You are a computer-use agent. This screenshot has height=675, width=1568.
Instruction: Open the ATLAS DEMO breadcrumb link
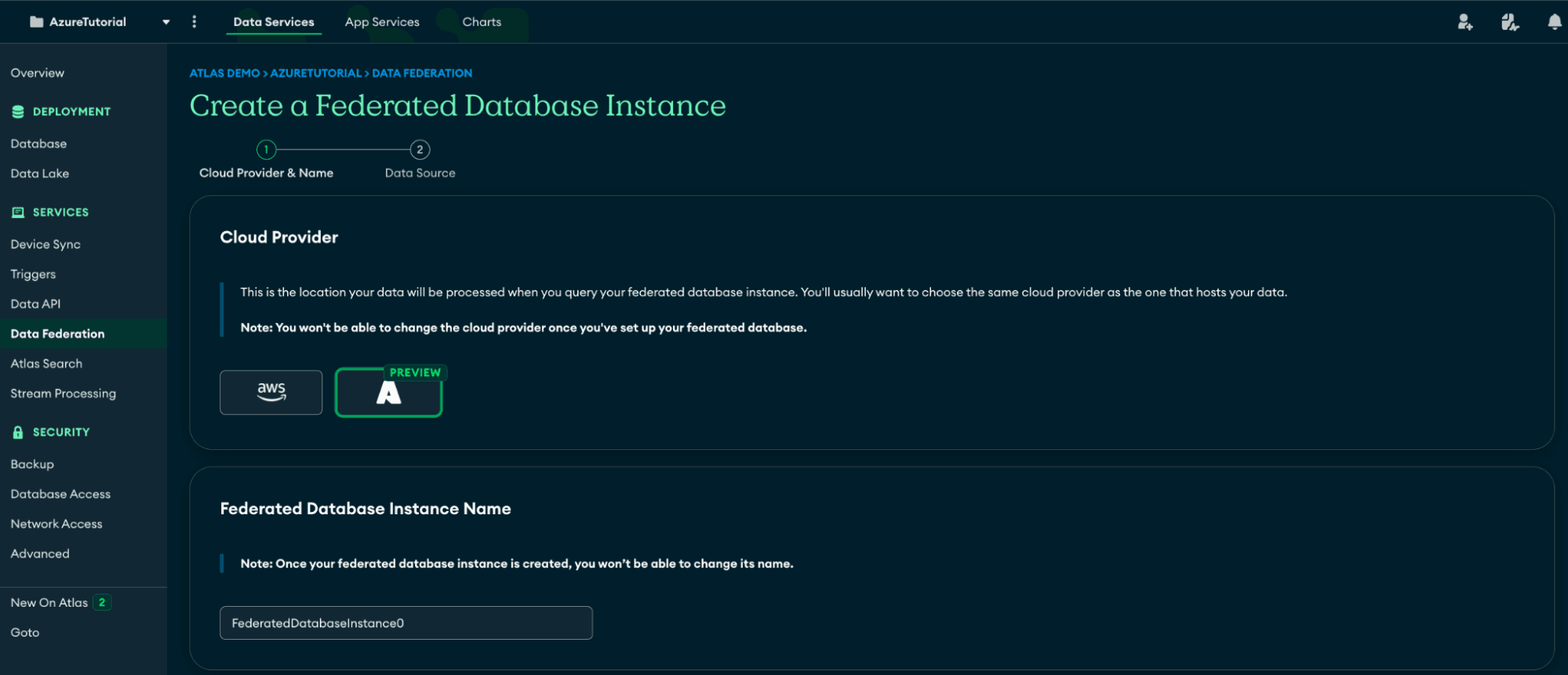224,73
